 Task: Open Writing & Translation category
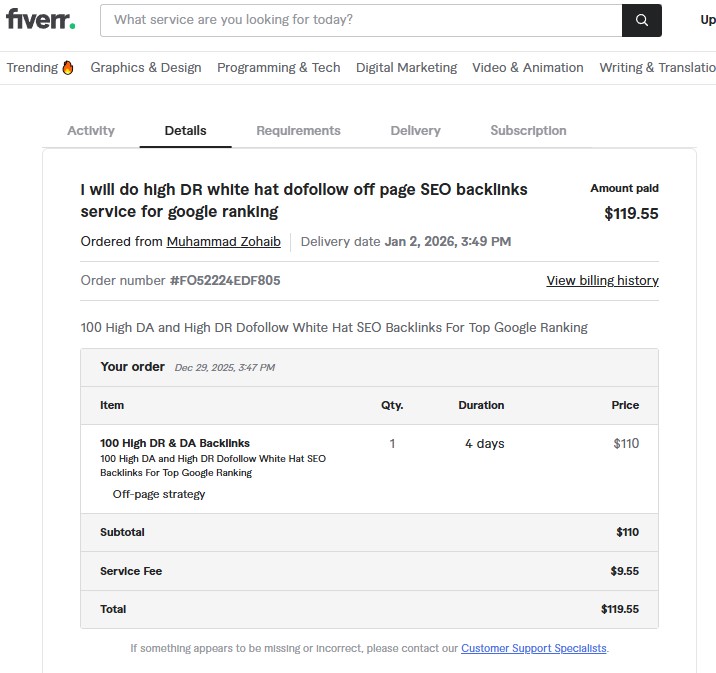click(657, 68)
